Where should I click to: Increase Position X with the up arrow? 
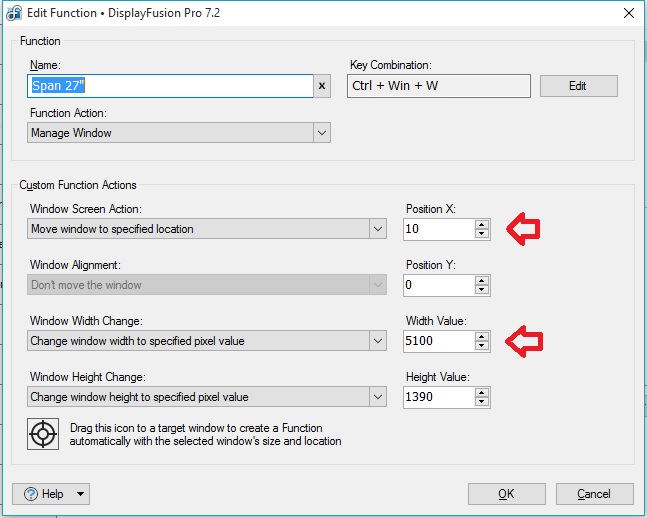pos(482,224)
